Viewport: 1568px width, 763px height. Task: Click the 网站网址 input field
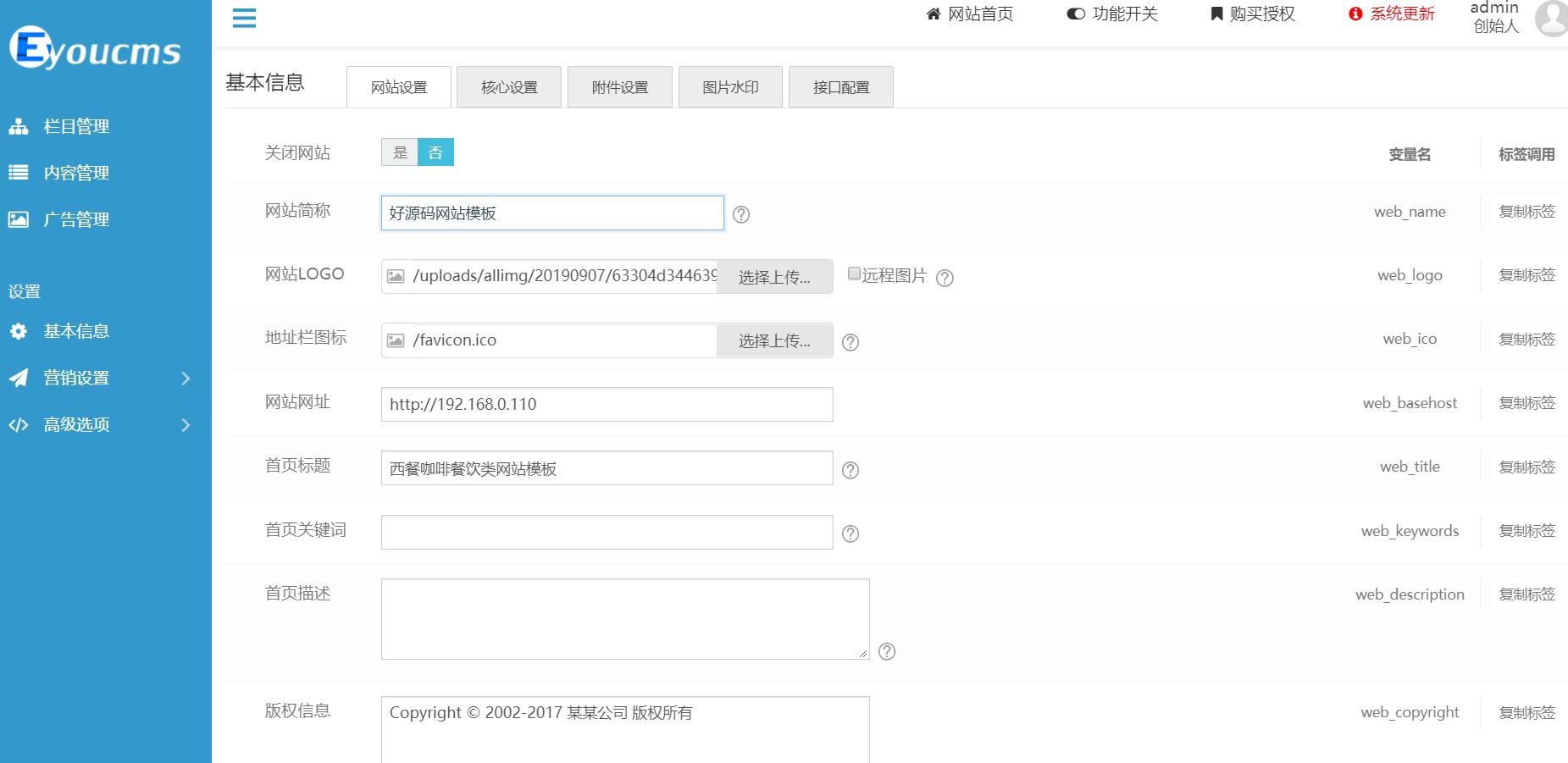tap(607, 404)
